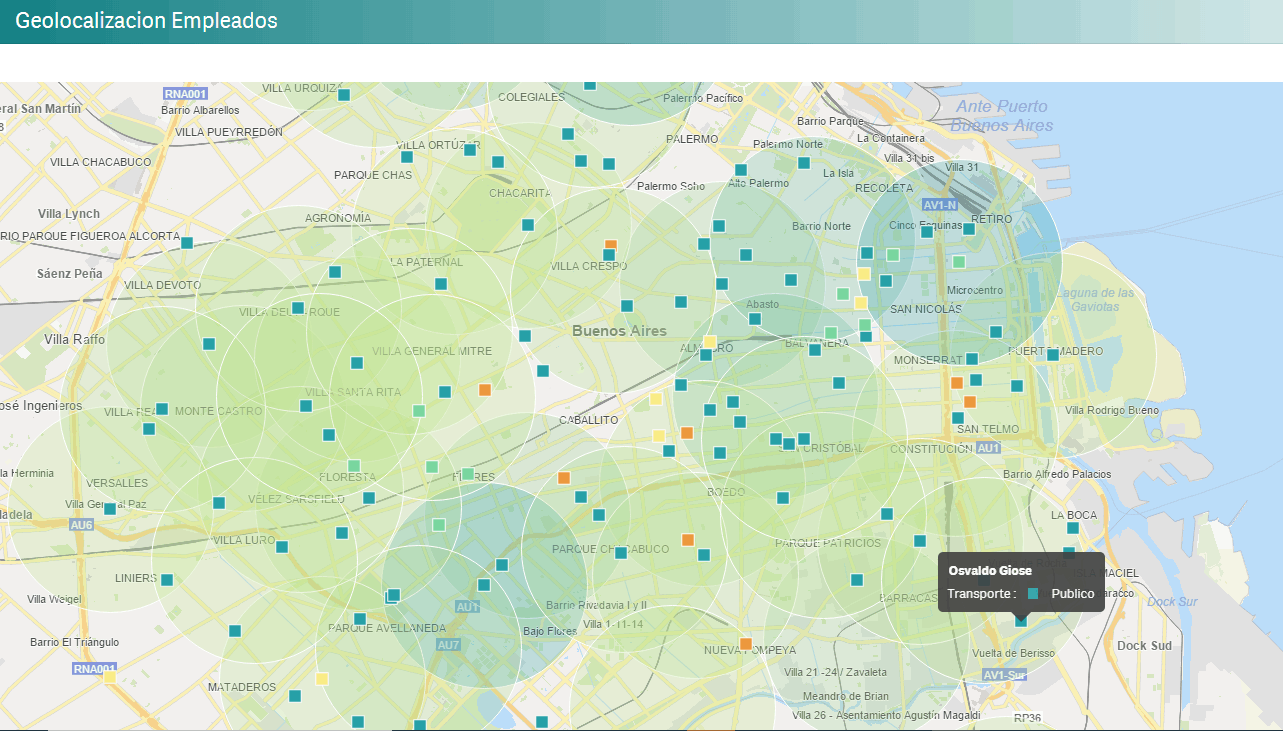The height and width of the screenshot is (731, 1283).
Task: Select the yellow marker above Almagro label
Action: [710, 342]
